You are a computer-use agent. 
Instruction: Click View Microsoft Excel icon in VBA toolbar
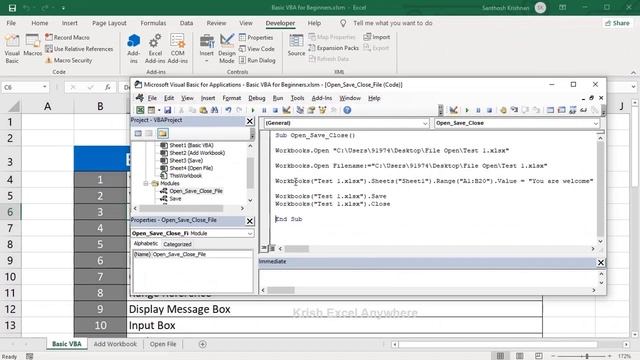140,110
